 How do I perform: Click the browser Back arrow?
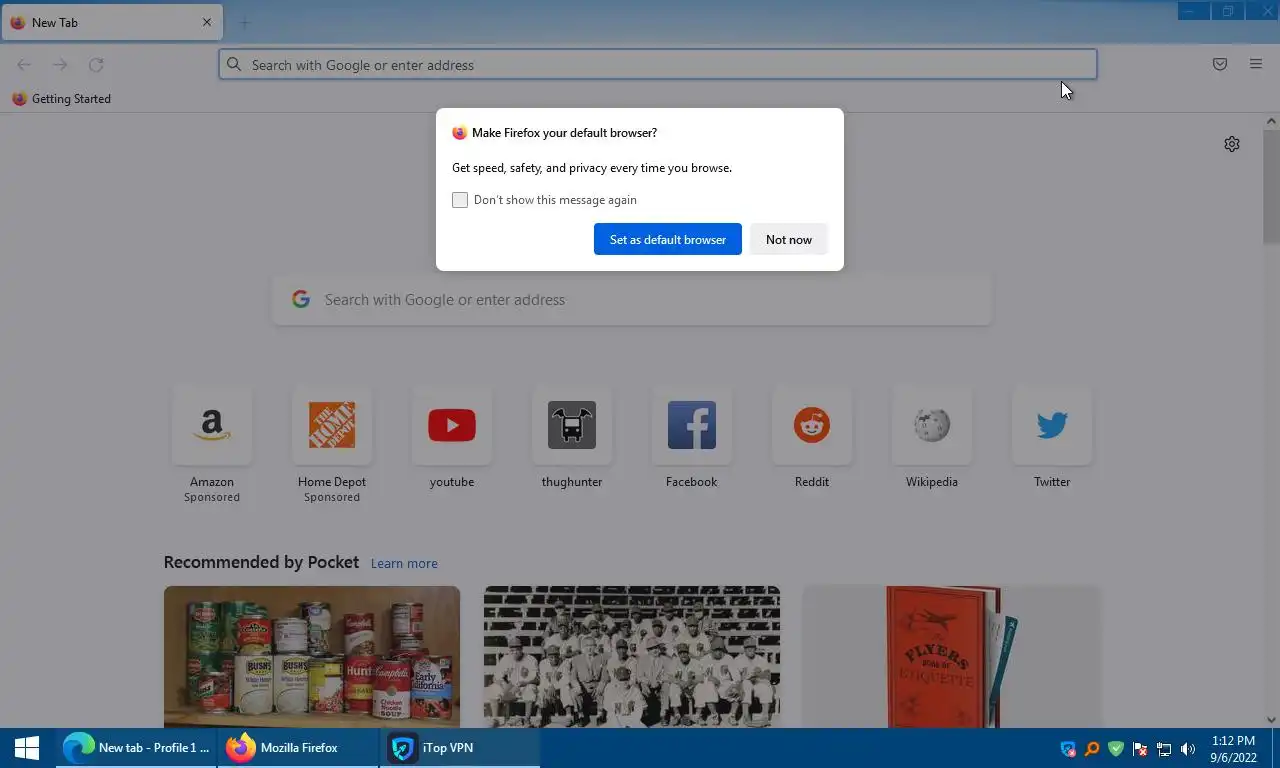pos(24,64)
